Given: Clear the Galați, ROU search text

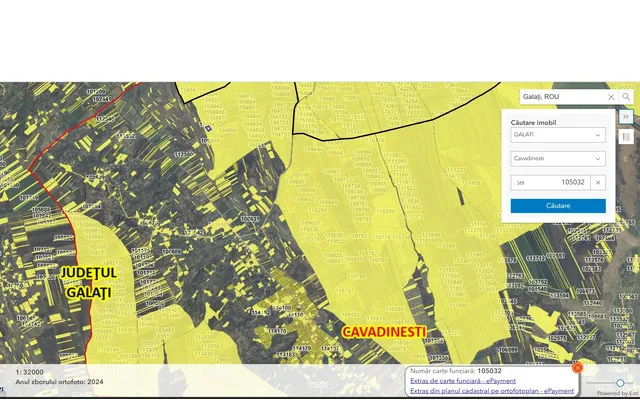Looking at the screenshot, I should 611,97.
